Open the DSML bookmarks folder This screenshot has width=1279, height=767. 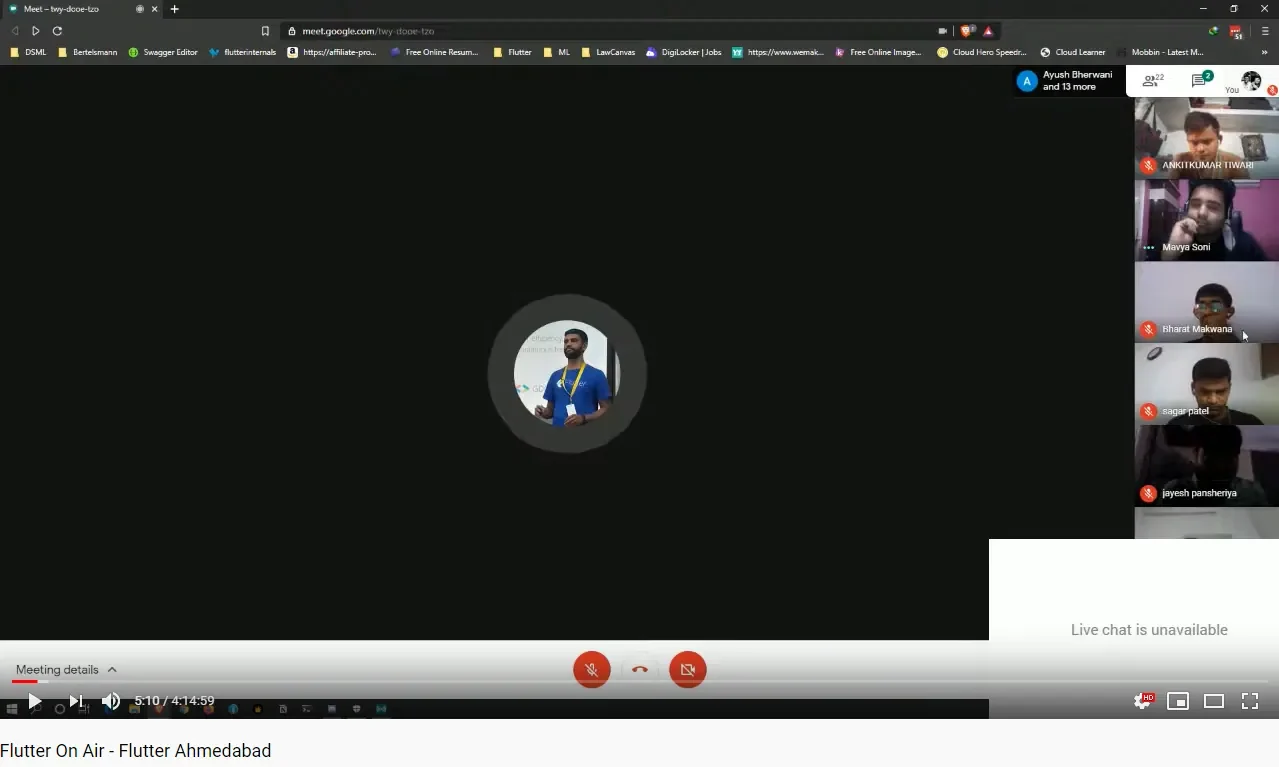[x=28, y=52]
